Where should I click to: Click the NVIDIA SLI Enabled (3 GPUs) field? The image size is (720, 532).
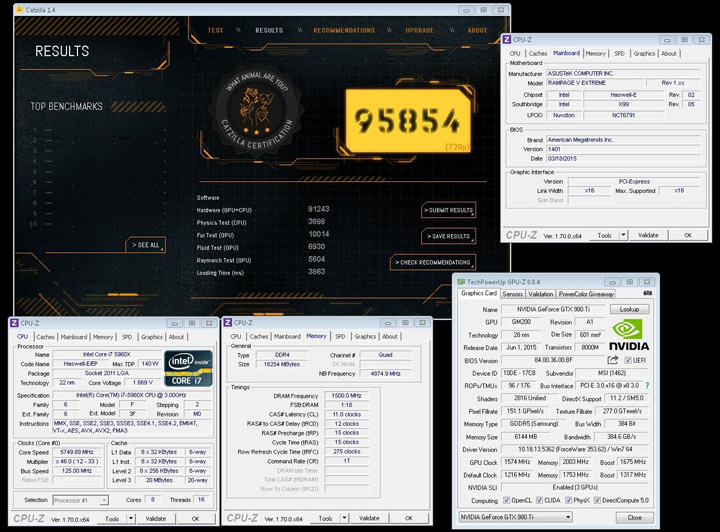point(574,487)
